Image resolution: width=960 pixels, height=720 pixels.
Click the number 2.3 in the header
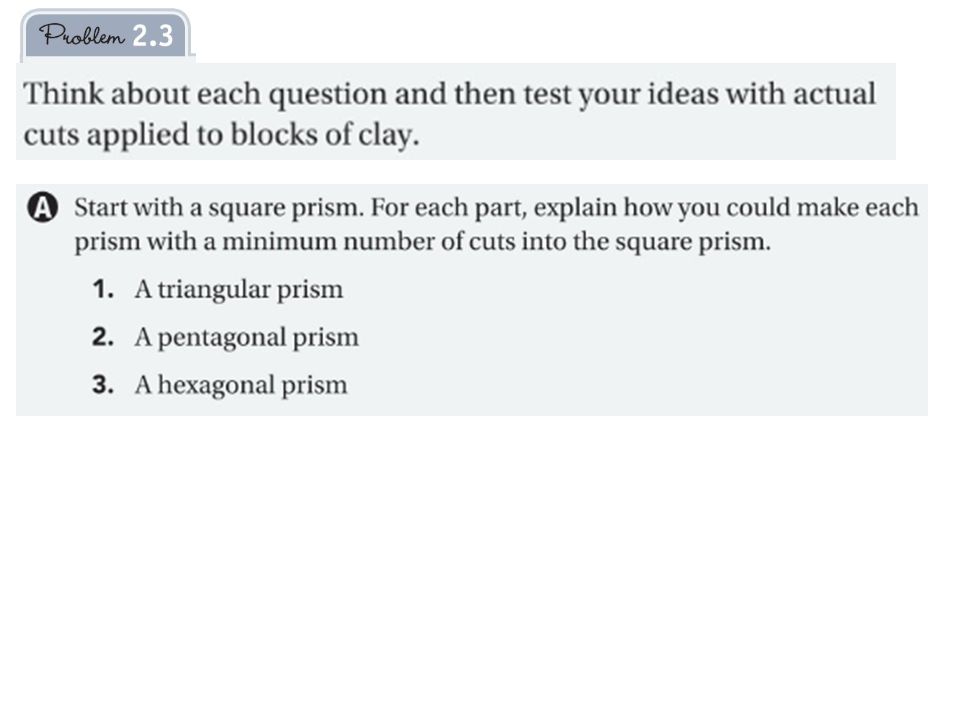[153, 36]
